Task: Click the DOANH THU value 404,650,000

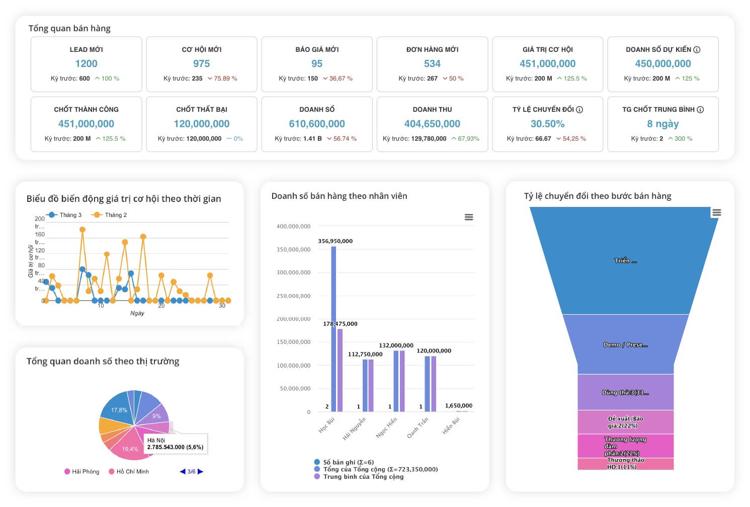Action: click(x=432, y=124)
